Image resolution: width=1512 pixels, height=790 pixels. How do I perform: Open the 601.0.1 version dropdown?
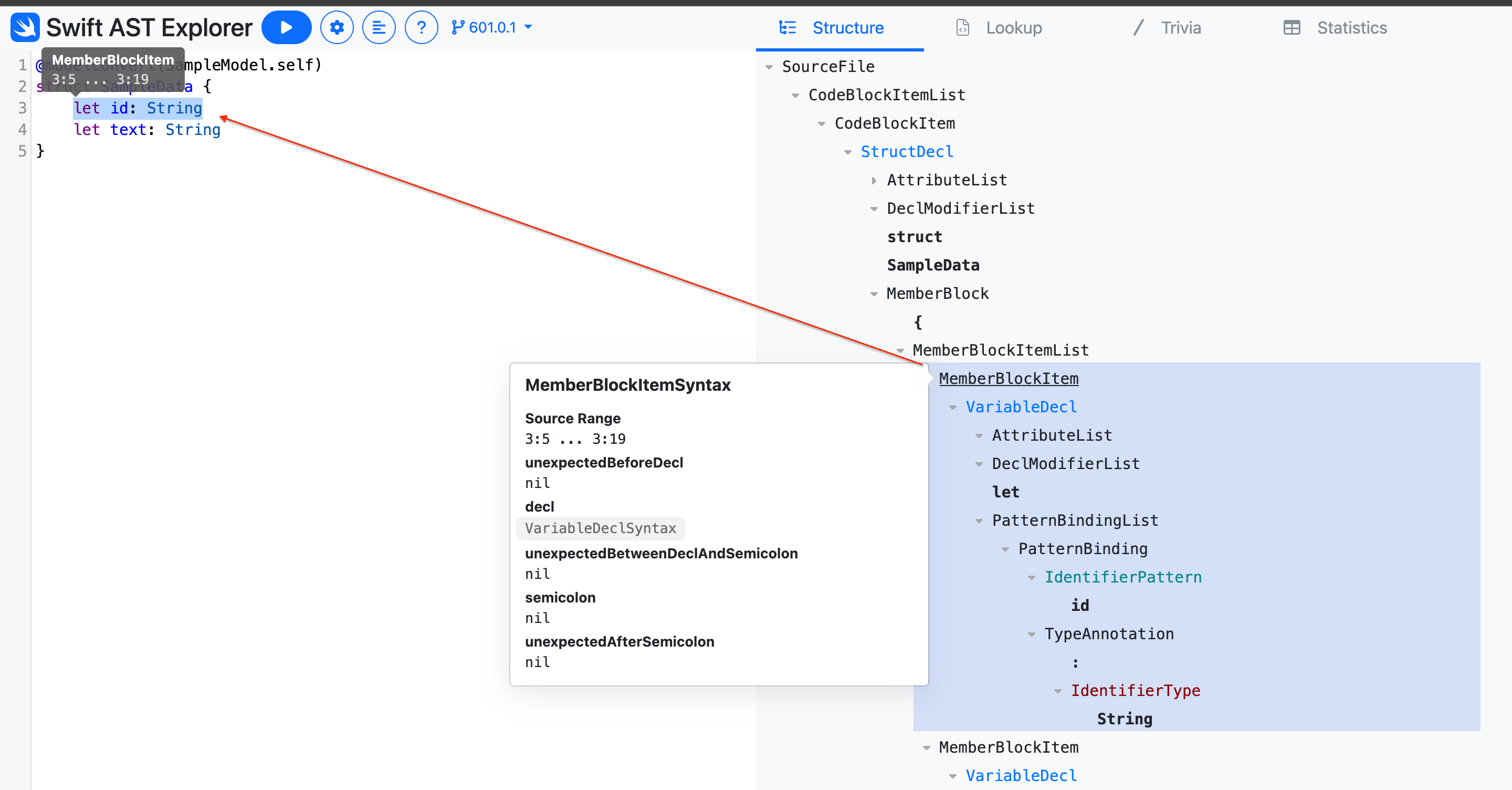(493, 28)
